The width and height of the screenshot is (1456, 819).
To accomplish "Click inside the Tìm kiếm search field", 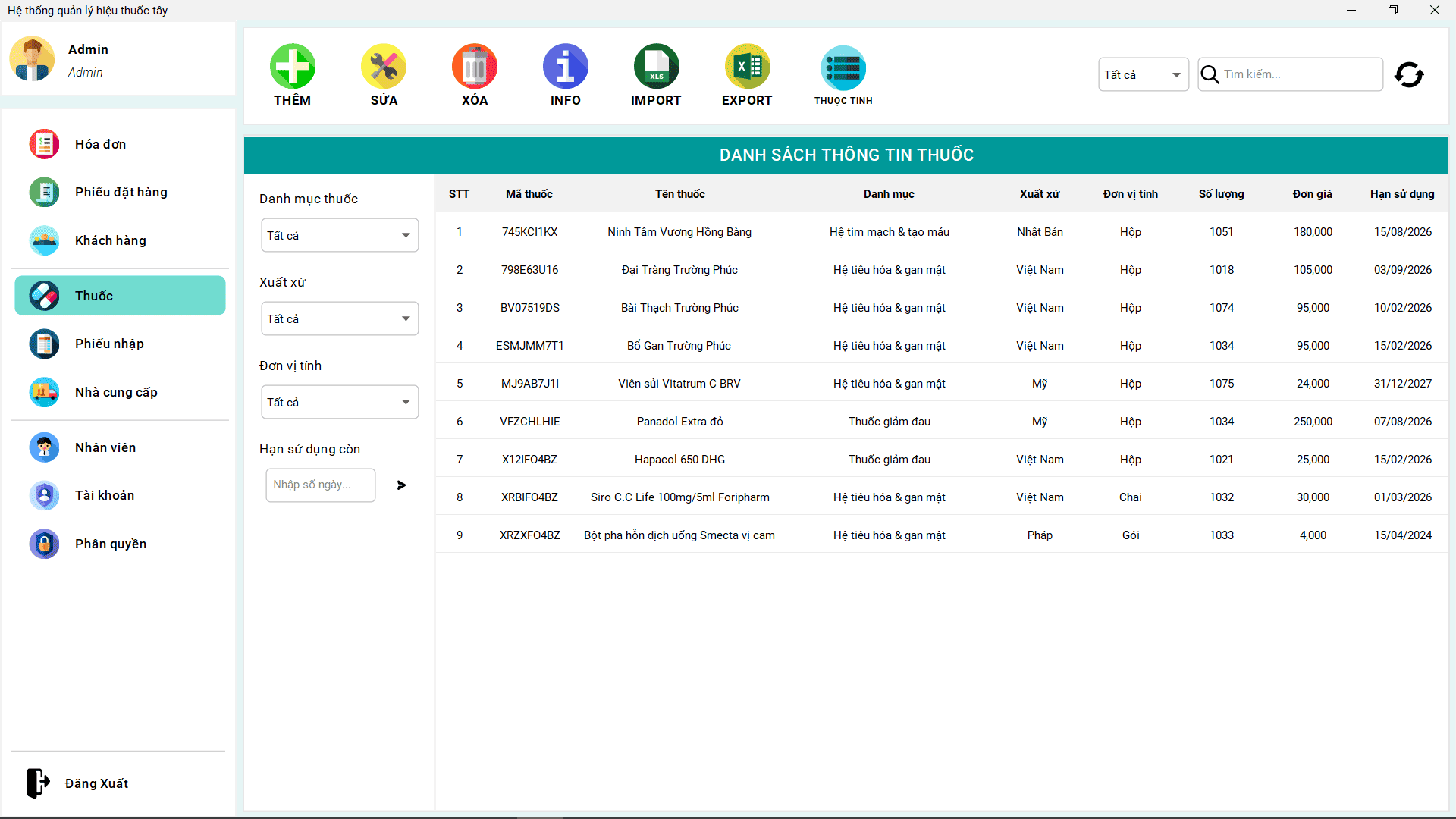I will click(1297, 74).
